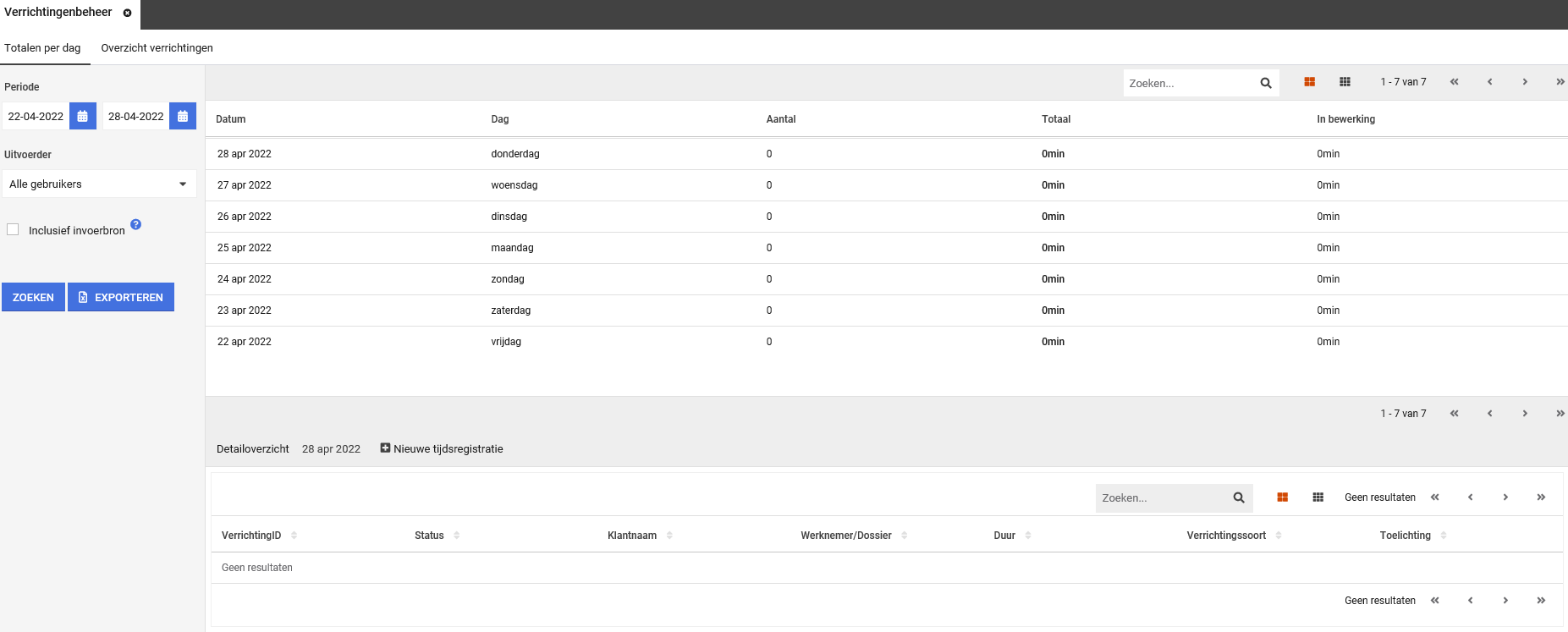Click search magnifier in top table toolbar

pos(1265,83)
